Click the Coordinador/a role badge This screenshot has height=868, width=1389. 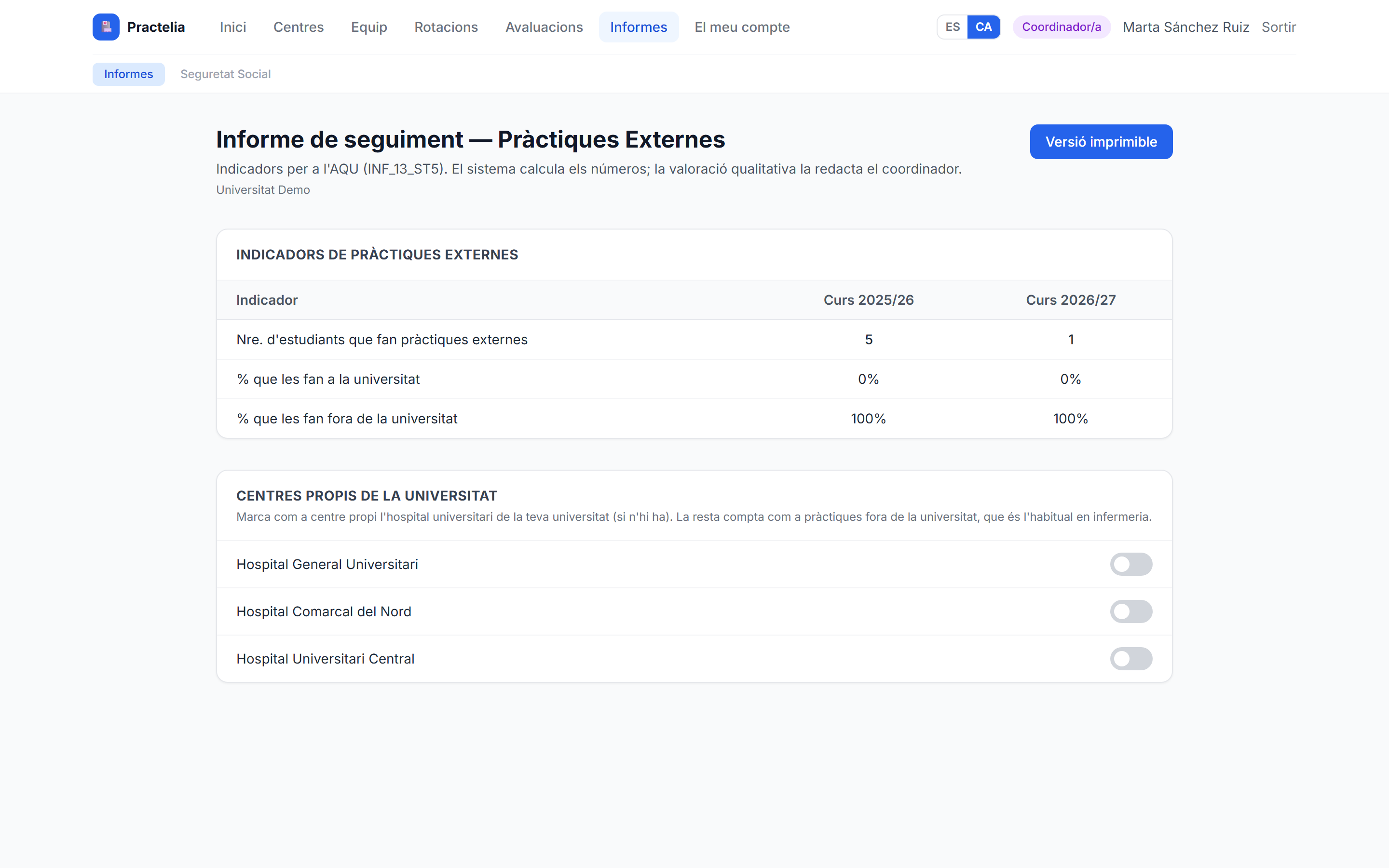(1061, 27)
